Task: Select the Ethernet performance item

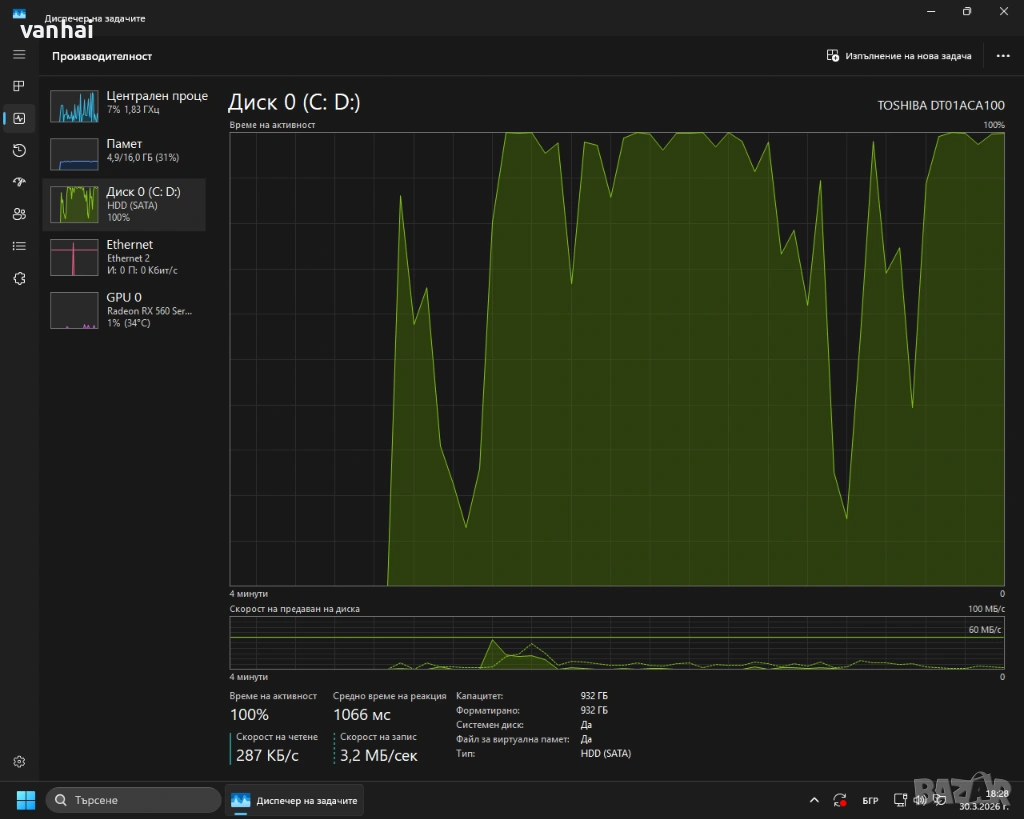Action: point(125,256)
